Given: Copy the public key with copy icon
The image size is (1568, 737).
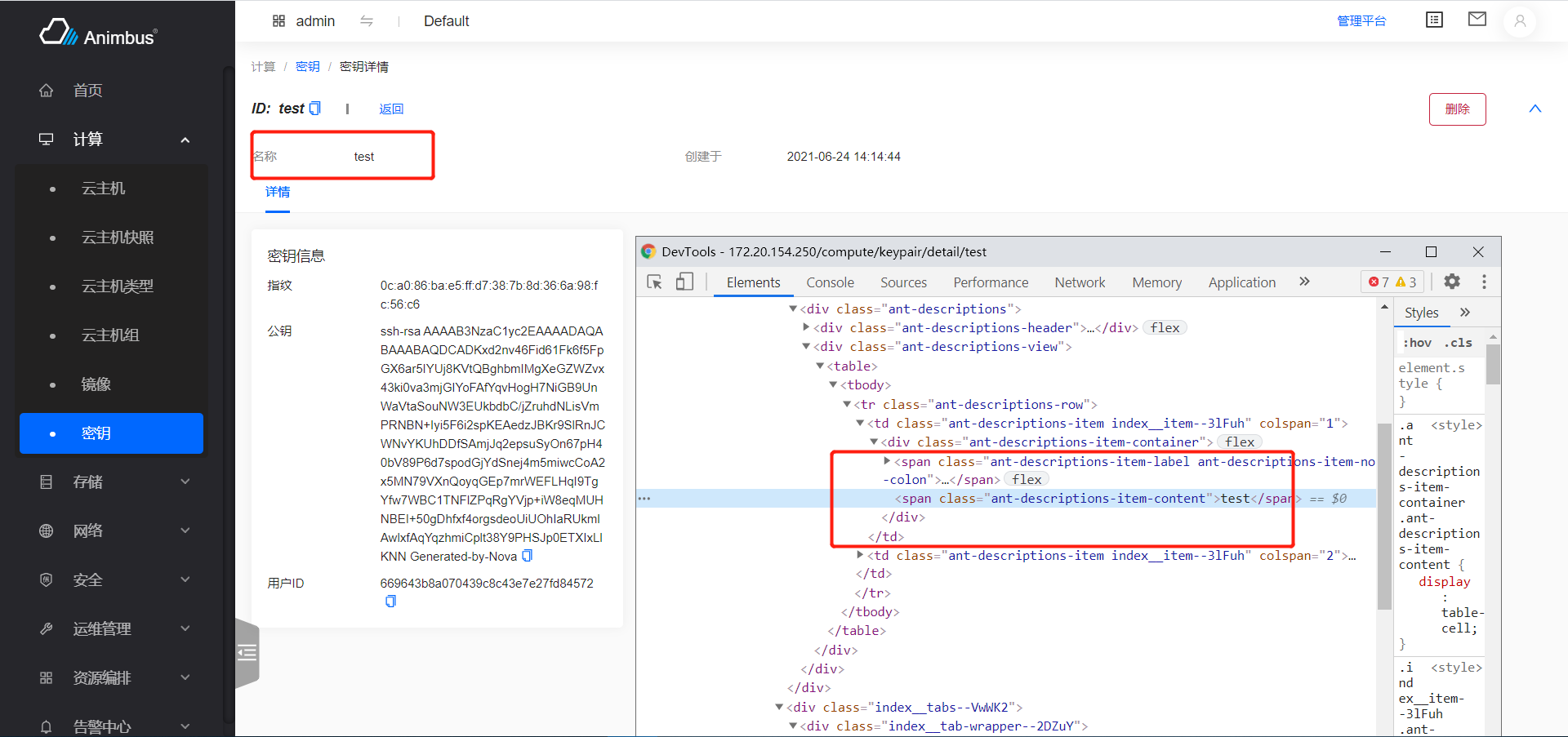Looking at the screenshot, I should point(528,556).
